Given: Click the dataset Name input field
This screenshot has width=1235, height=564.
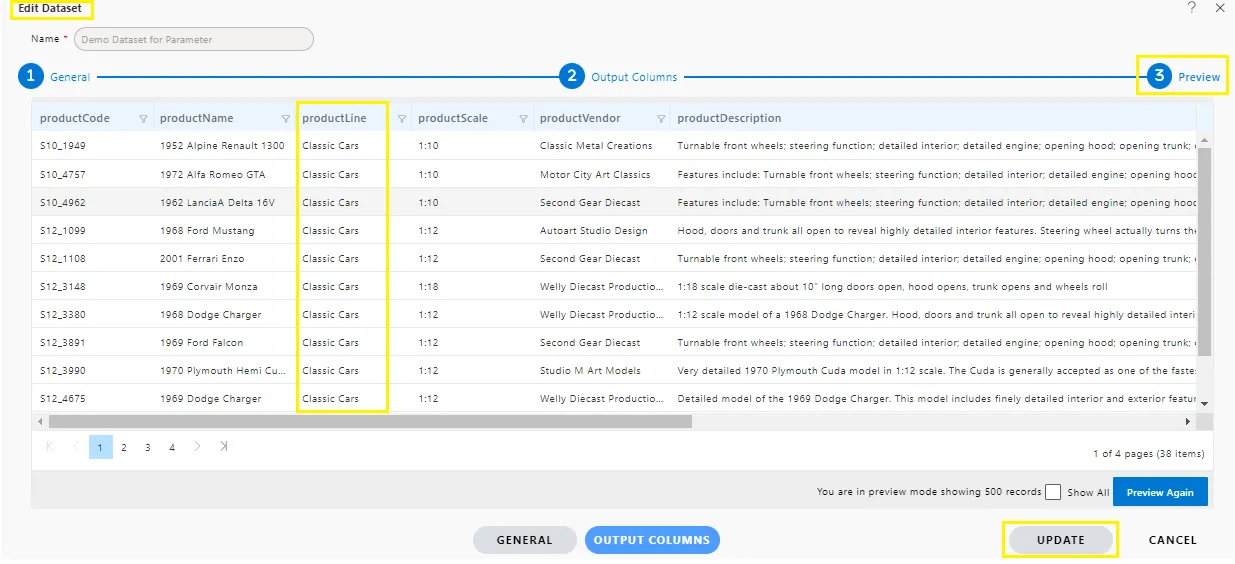Looking at the screenshot, I should click(x=194, y=39).
